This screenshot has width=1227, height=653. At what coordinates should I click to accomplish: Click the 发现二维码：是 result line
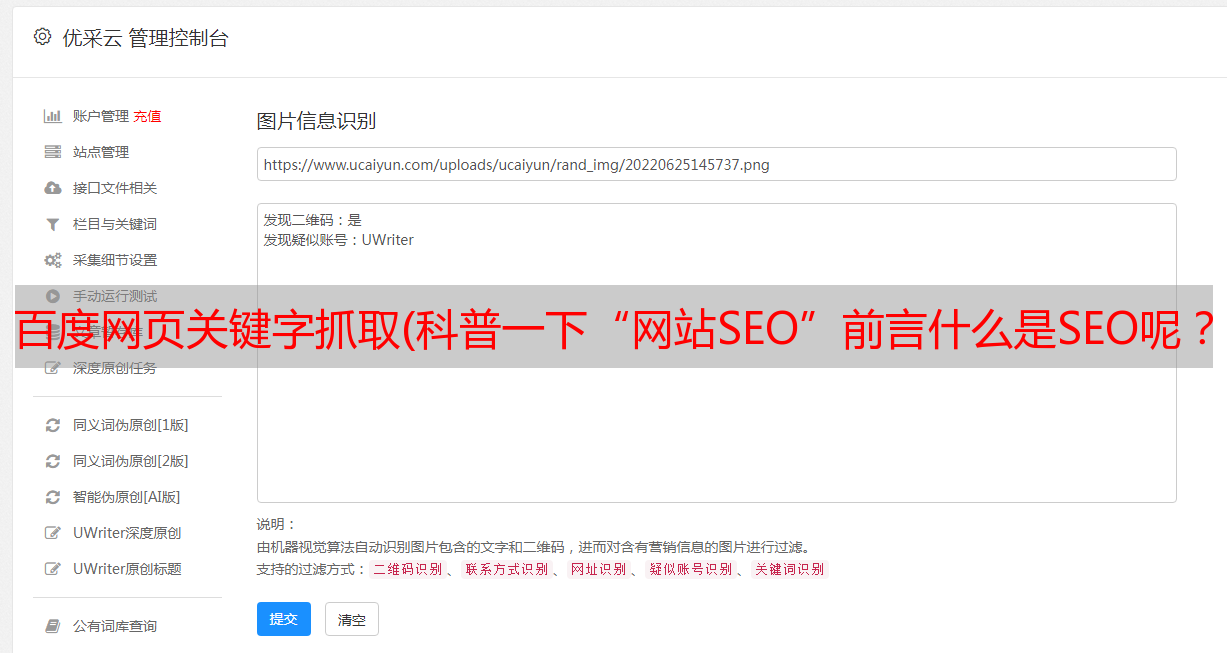313,220
